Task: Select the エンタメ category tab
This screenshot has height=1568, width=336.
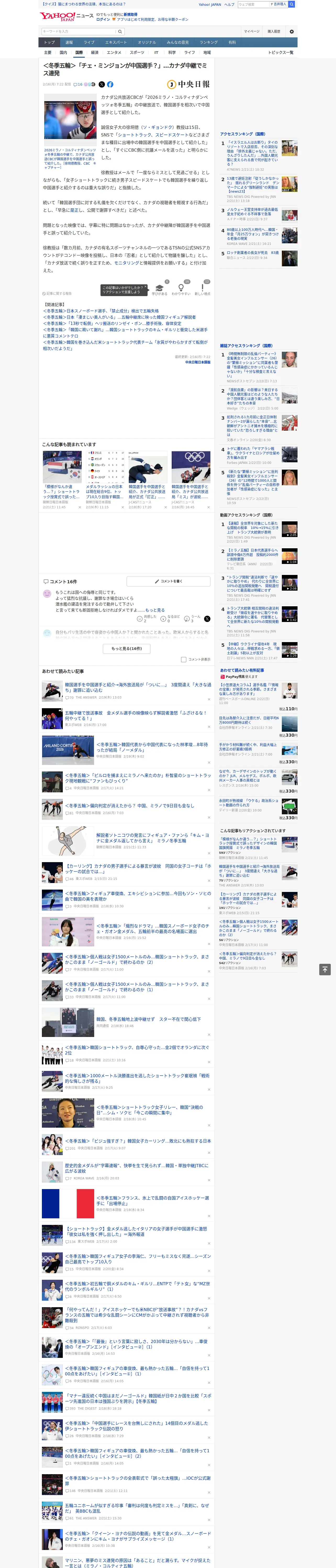Action: click(114, 53)
